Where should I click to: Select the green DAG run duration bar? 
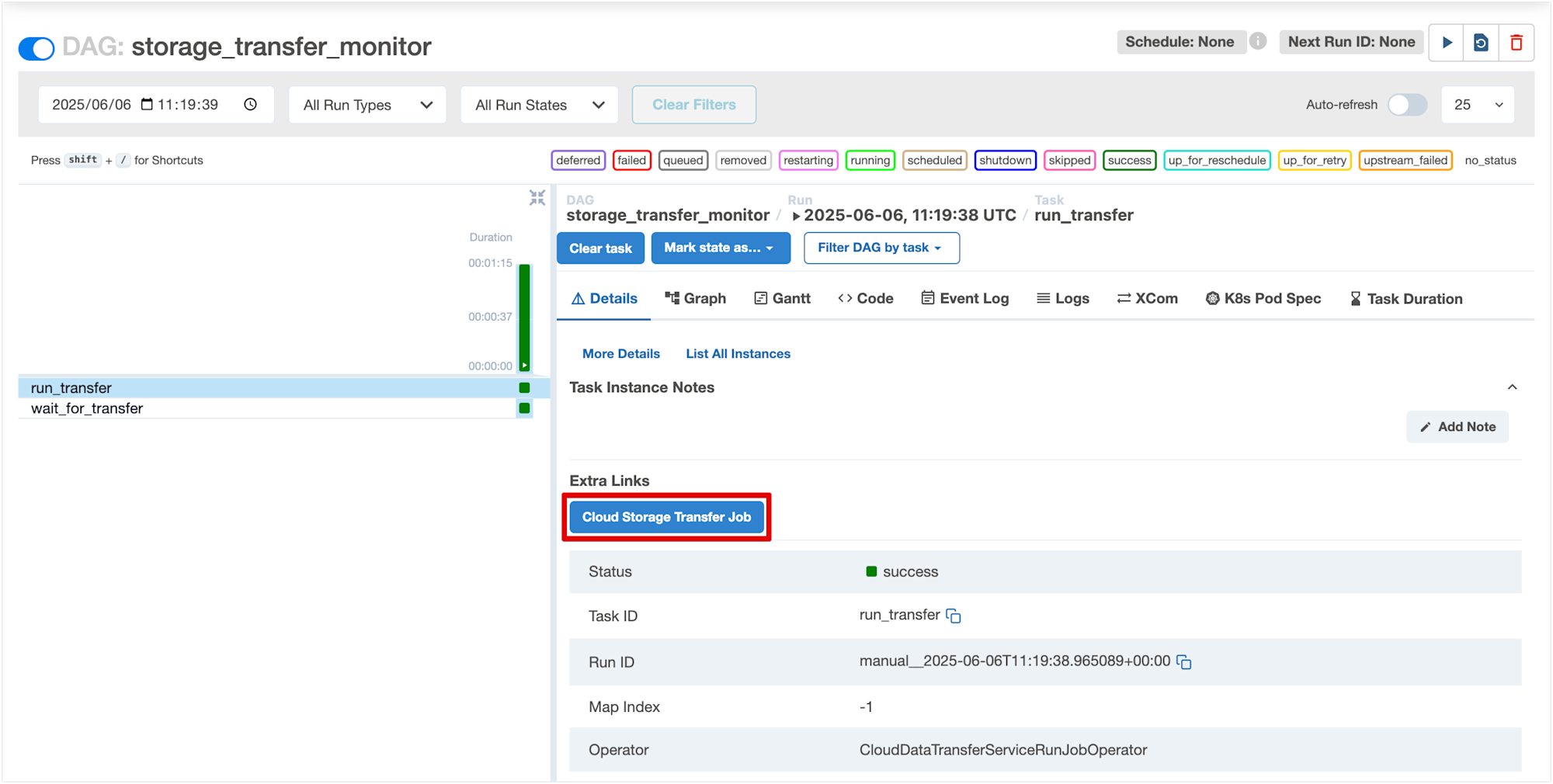pyautogui.click(x=525, y=317)
